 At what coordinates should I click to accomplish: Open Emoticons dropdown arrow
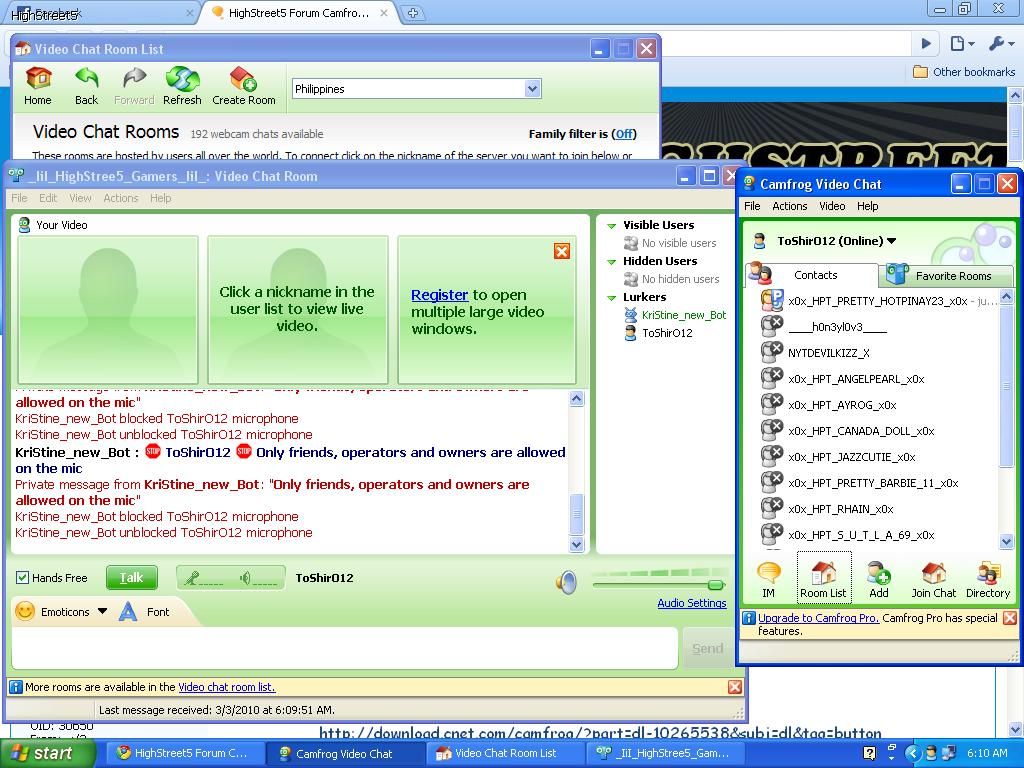tap(103, 611)
